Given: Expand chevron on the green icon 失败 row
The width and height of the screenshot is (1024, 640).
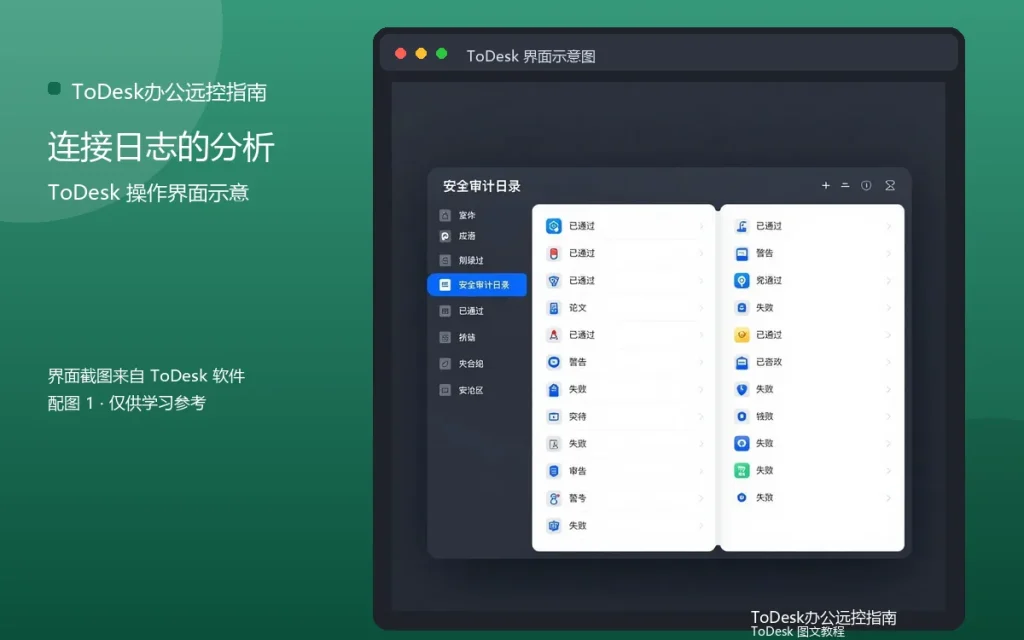Looking at the screenshot, I should tap(889, 470).
